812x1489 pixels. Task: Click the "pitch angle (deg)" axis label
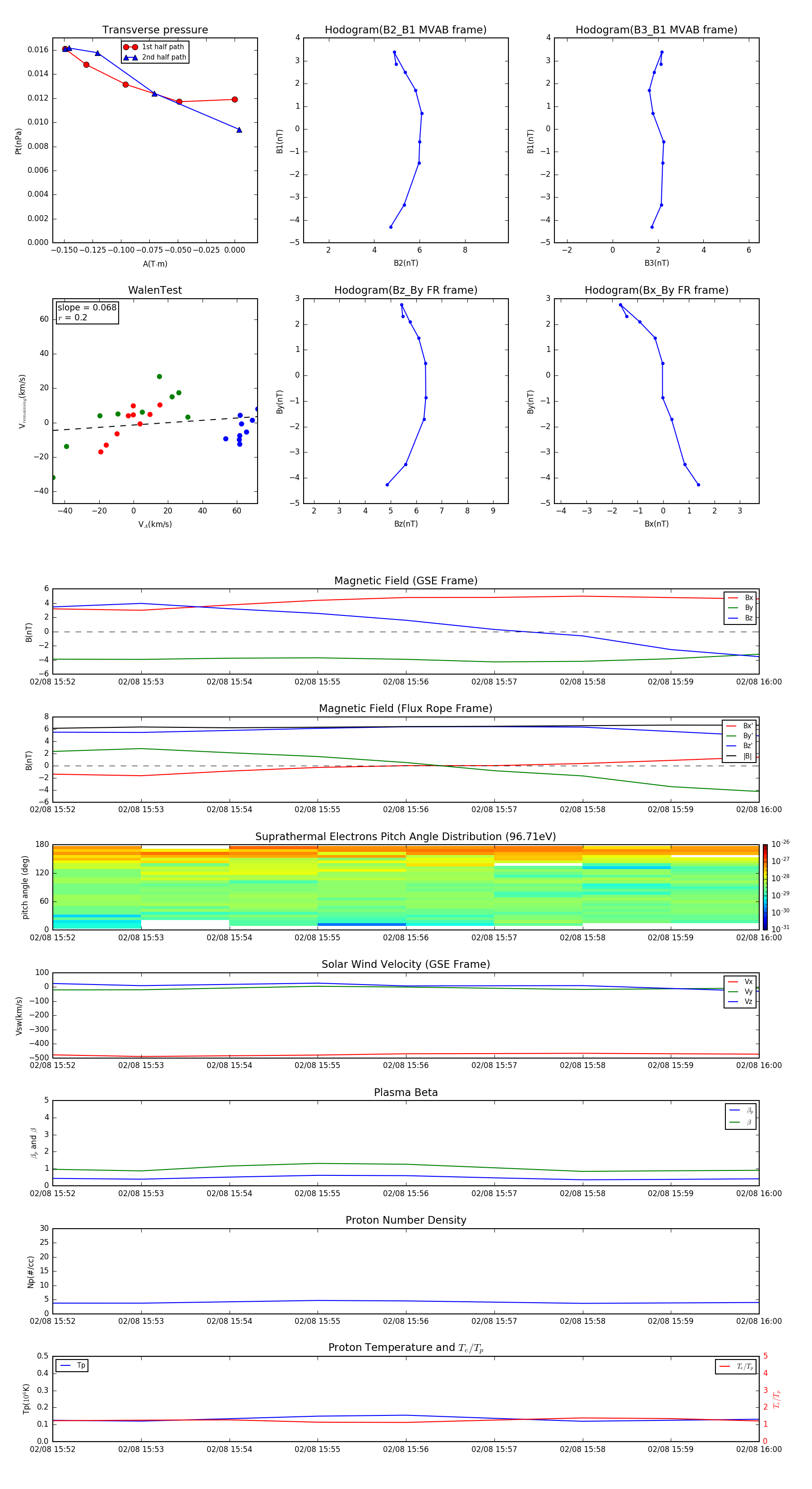pyautogui.click(x=25, y=887)
